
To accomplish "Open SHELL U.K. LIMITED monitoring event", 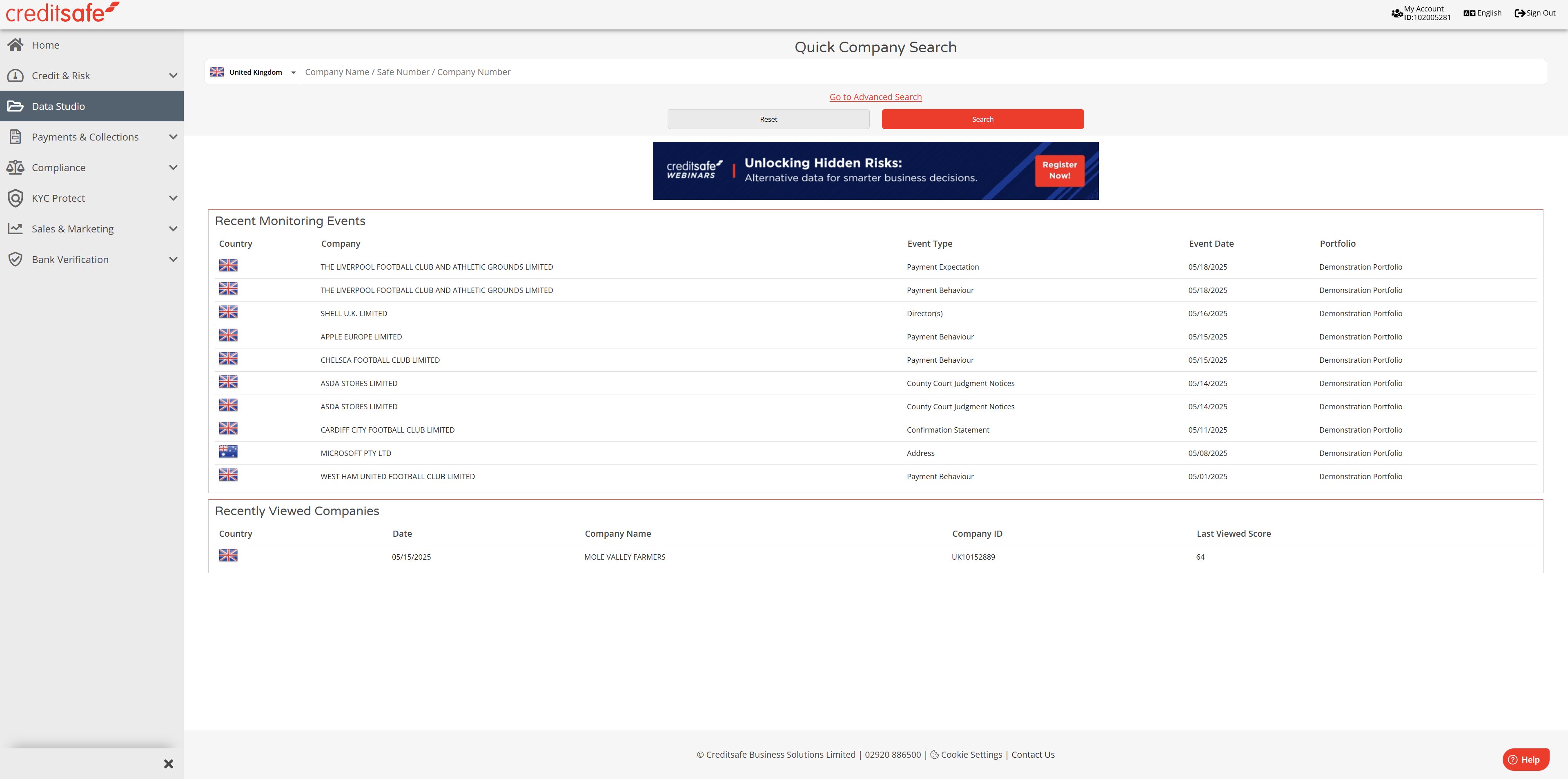I will pos(354,314).
